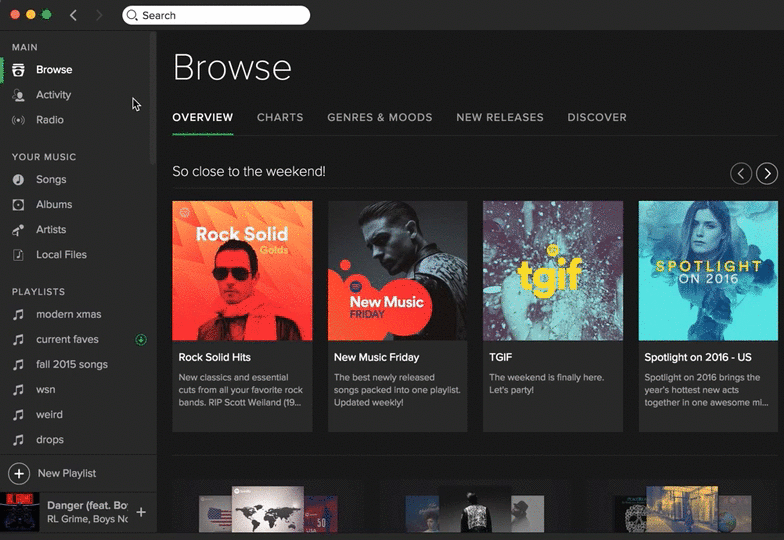Viewport: 784px width, 540px height.
Task: Toggle offline download on current faves
Action: [x=141, y=340]
